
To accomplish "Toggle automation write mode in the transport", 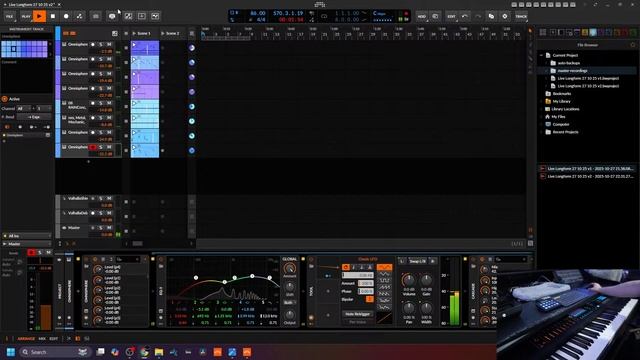I will [79, 16].
